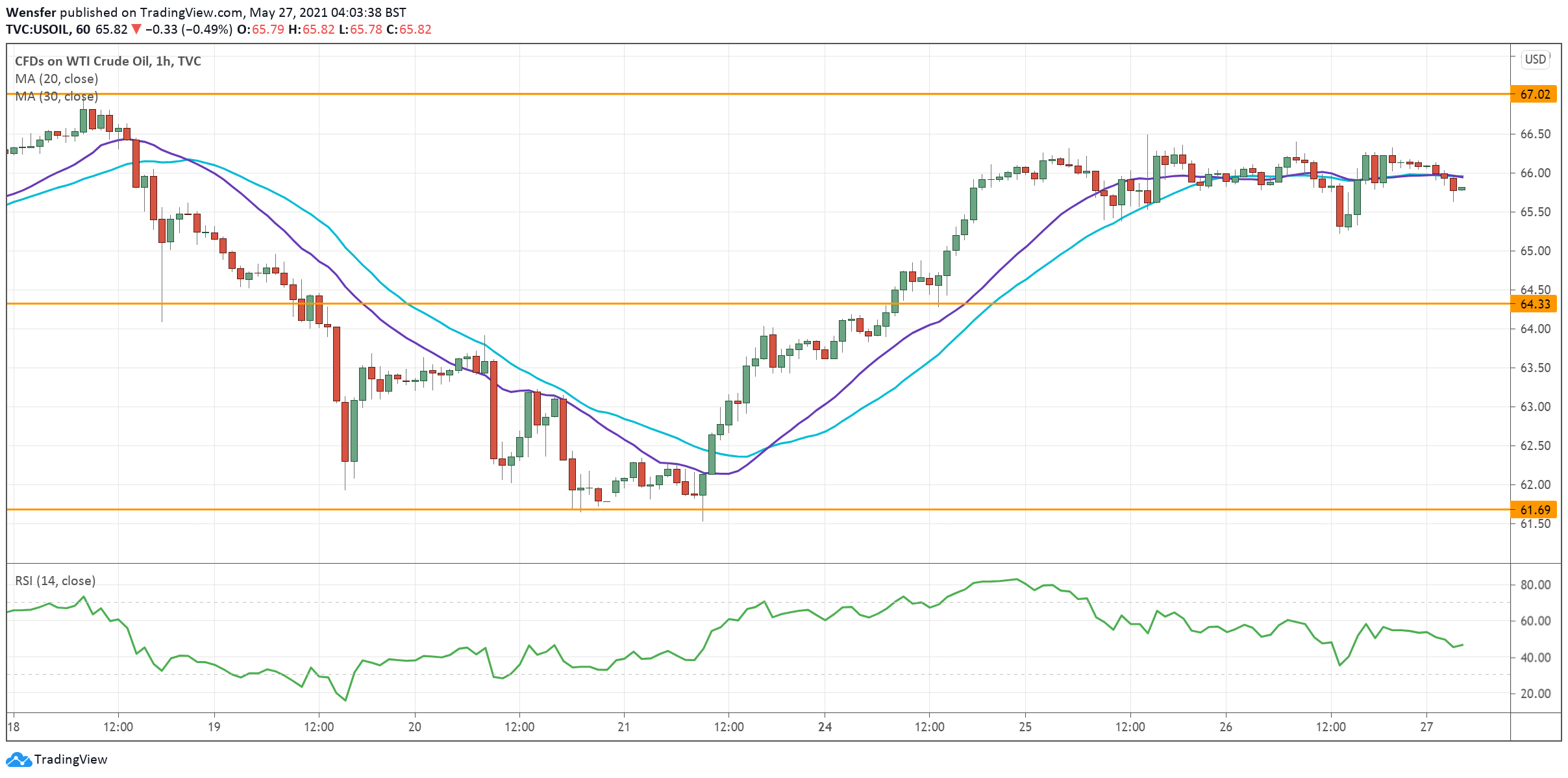Click the CFDs on WTI Crude Oil title
The height and width of the screenshot is (778, 1568).
click(108, 61)
